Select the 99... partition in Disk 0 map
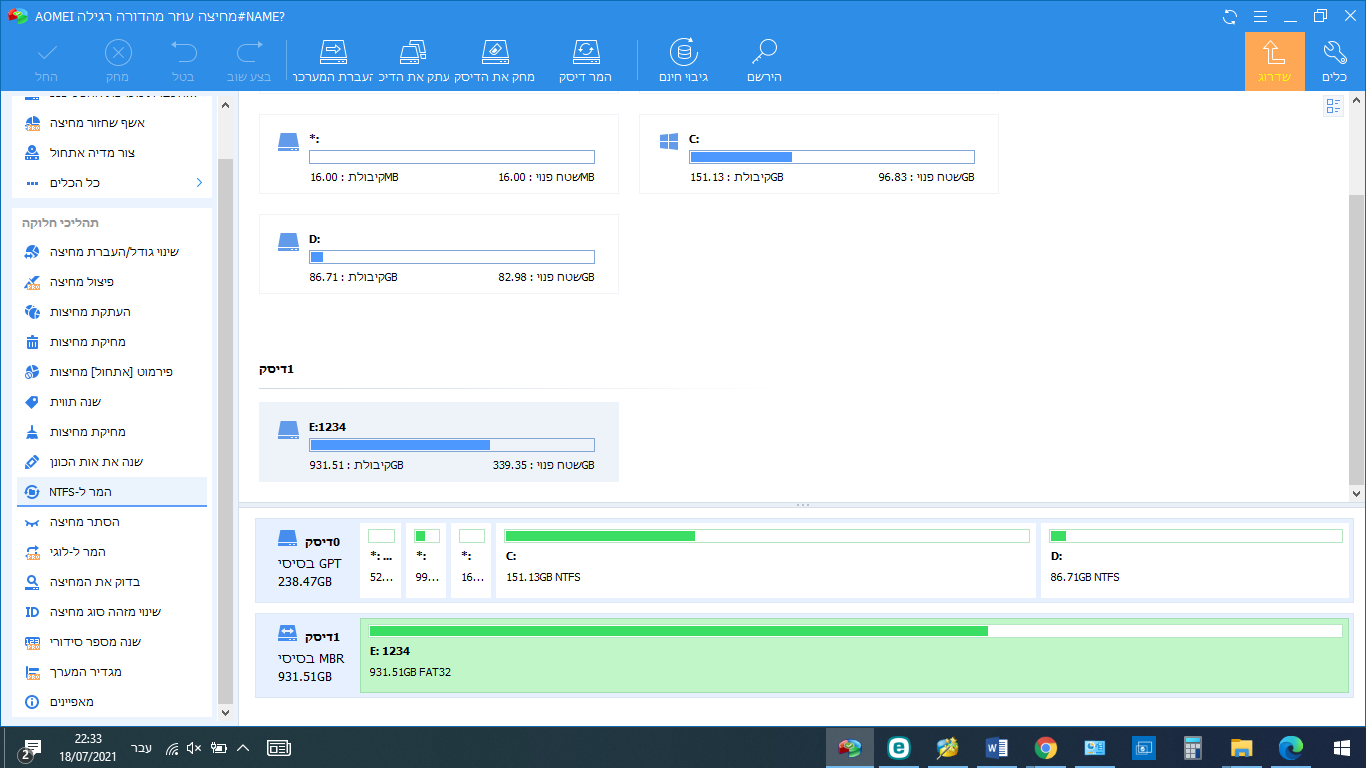The width and height of the screenshot is (1366, 768). point(426,560)
